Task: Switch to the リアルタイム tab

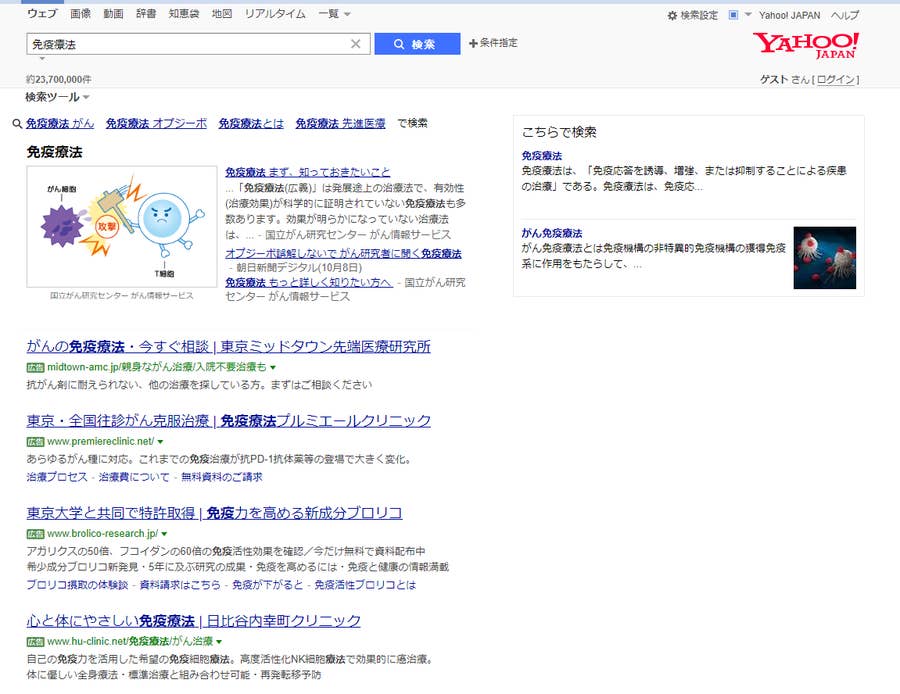Action: point(275,14)
